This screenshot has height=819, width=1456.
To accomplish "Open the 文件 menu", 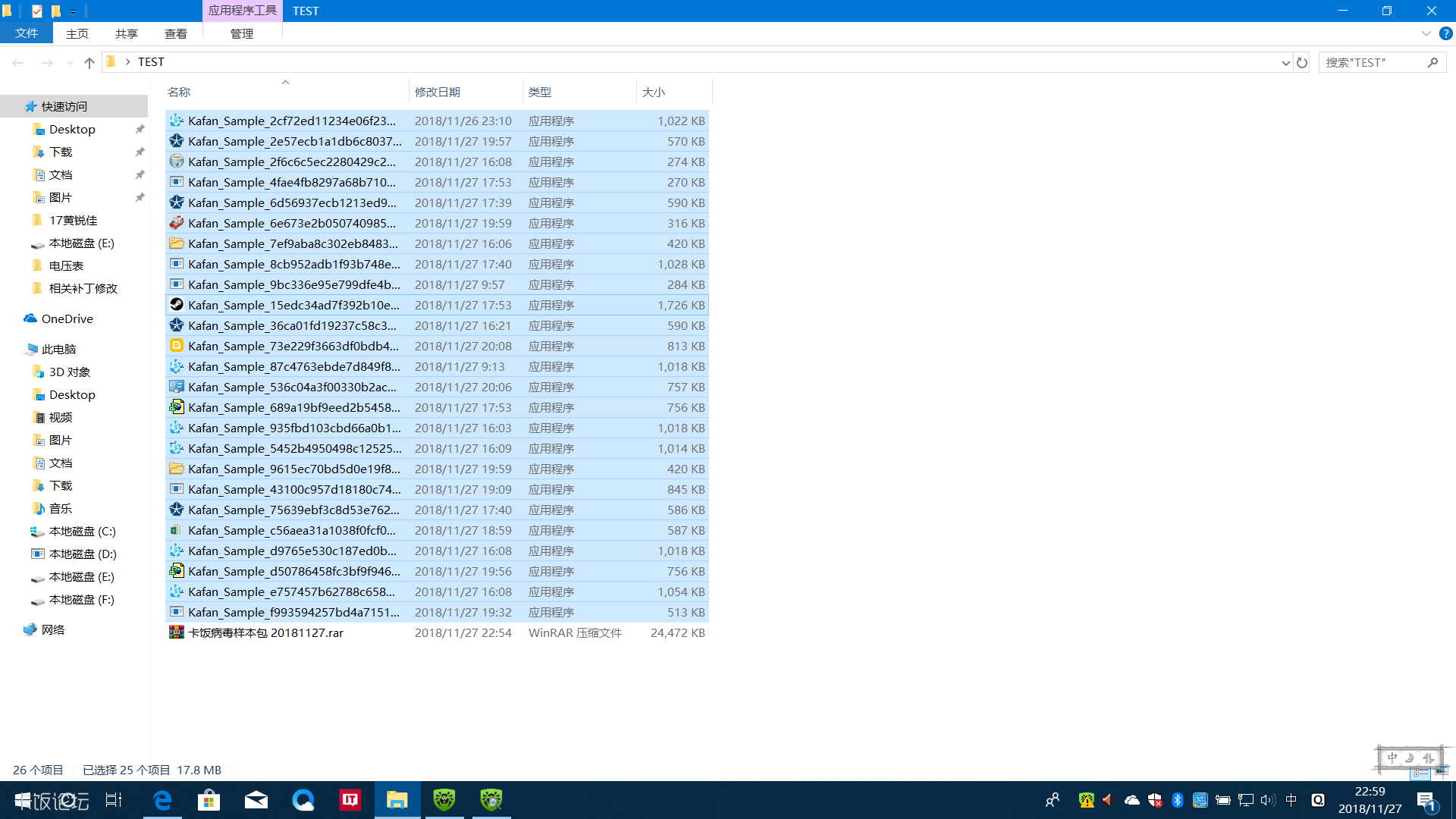I will (27, 33).
